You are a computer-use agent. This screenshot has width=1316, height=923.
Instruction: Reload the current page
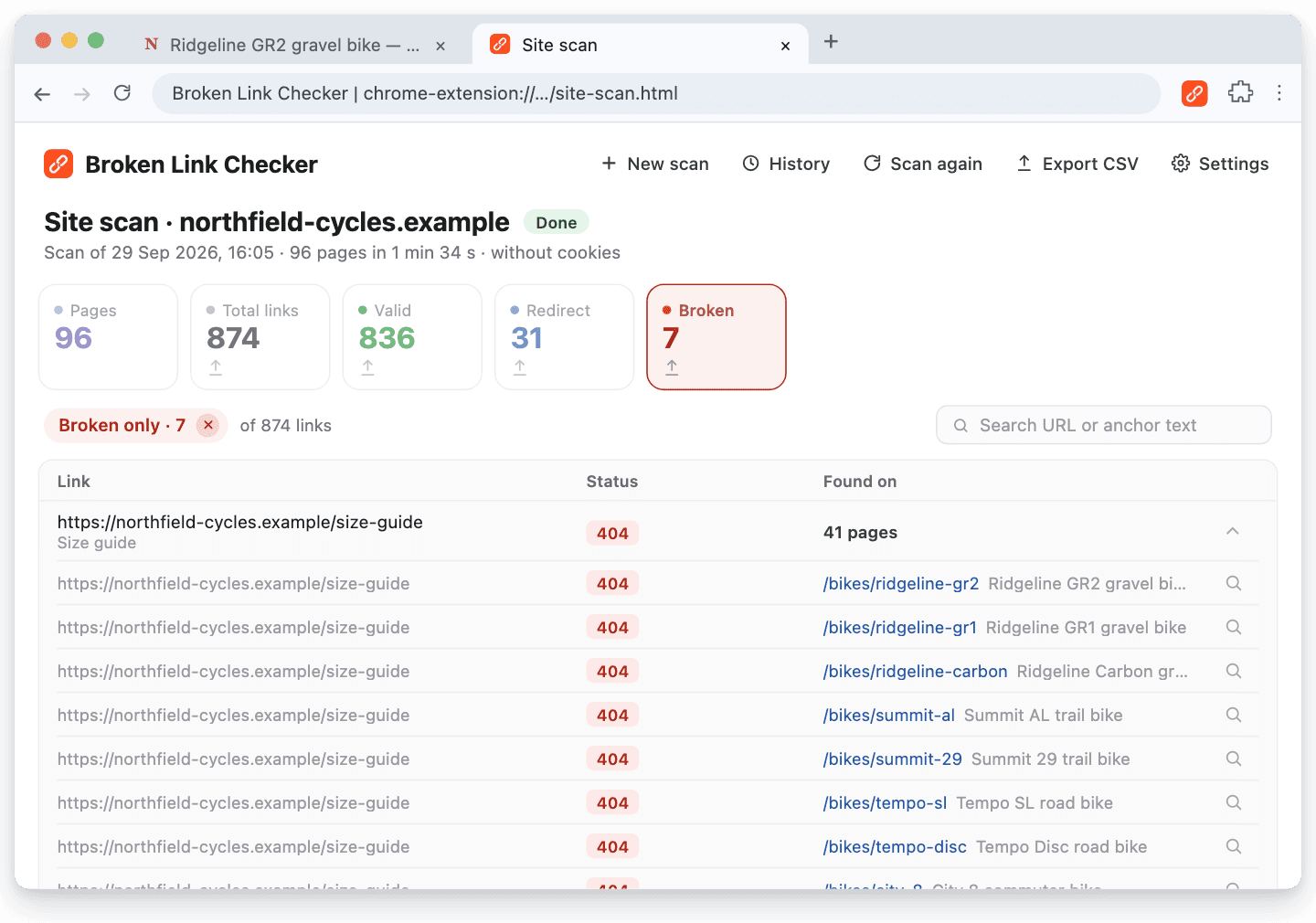(122, 93)
